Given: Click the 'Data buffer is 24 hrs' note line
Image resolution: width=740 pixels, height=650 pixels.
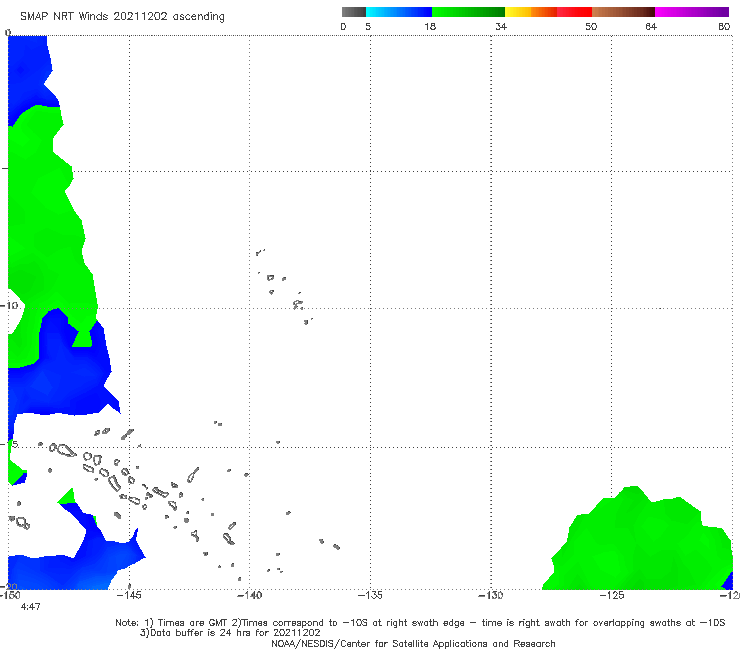Looking at the screenshot, I should [x=230, y=633].
